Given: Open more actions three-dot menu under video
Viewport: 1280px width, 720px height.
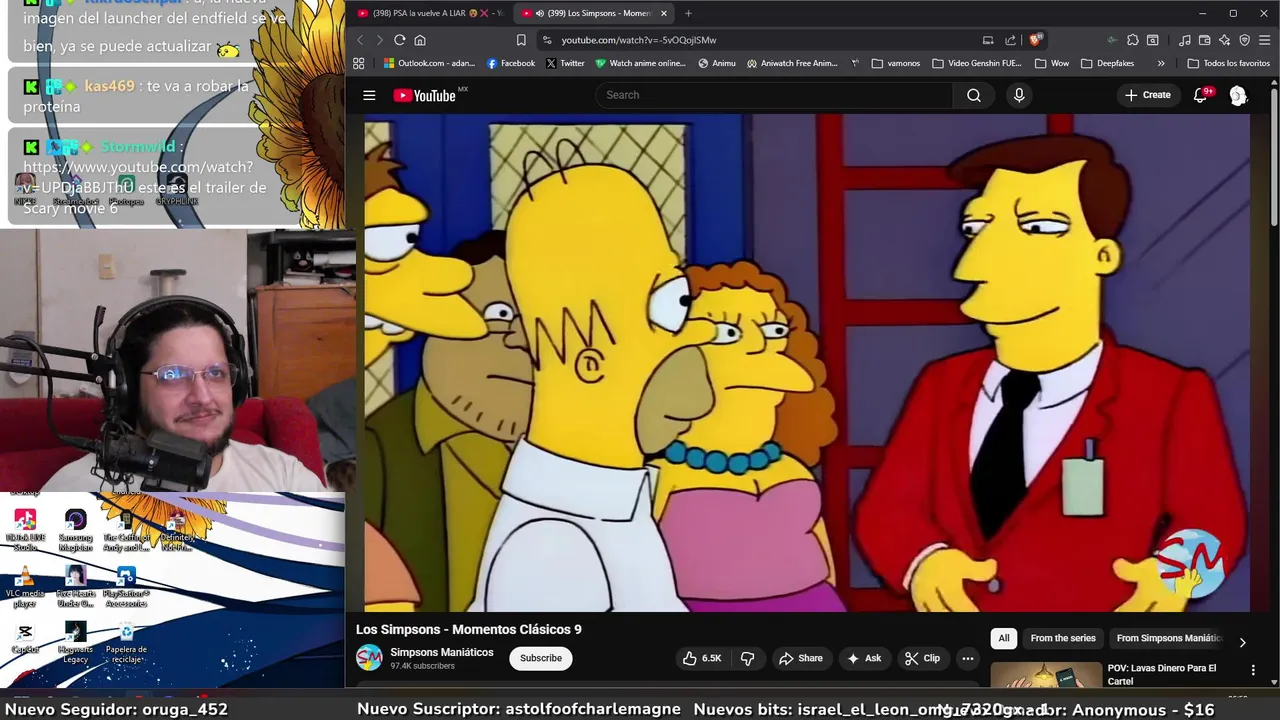Looking at the screenshot, I should (x=967, y=658).
